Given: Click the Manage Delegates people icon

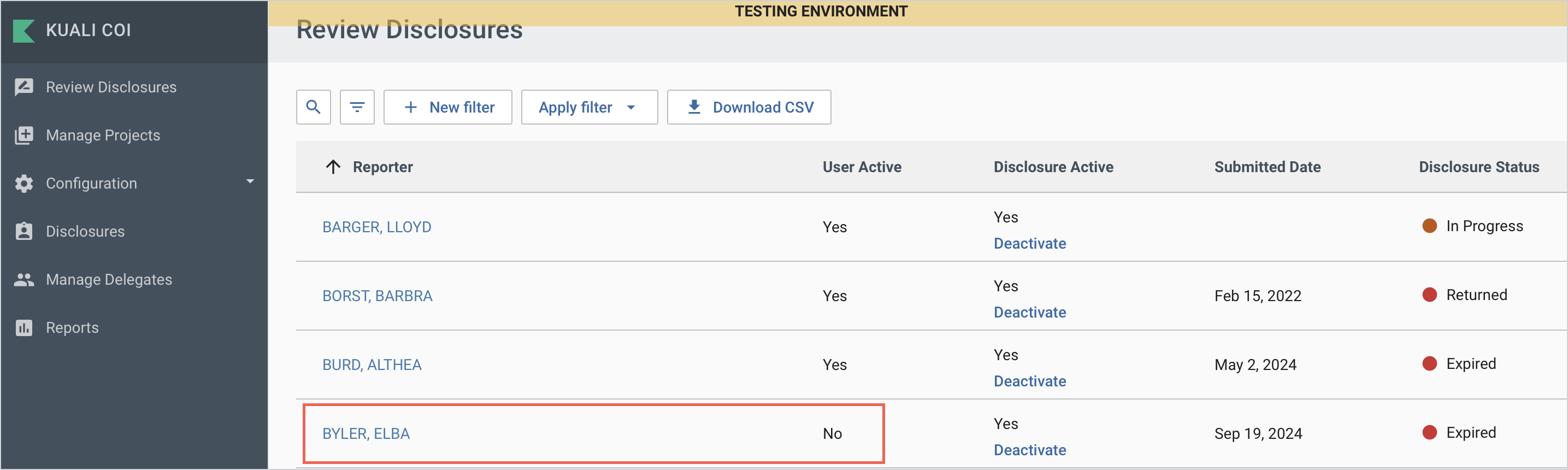Looking at the screenshot, I should [x=23, y=279].
